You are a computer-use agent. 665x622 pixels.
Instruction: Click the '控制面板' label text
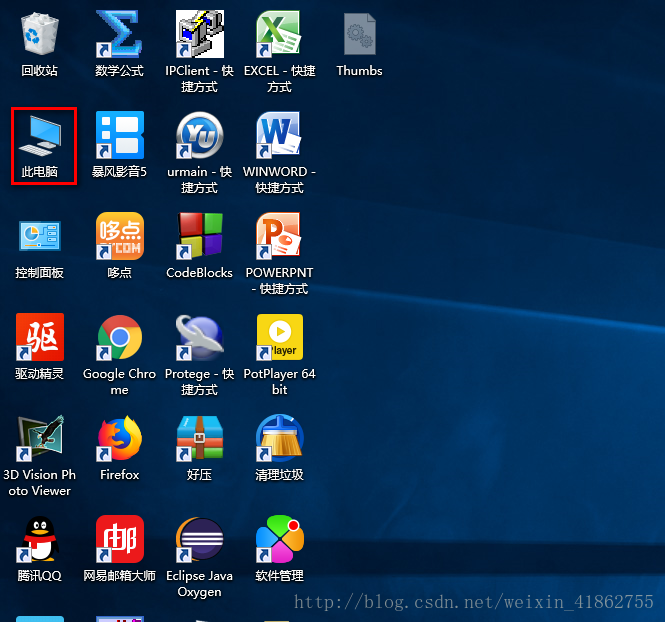pyautogui.click(x=39, y=273)
